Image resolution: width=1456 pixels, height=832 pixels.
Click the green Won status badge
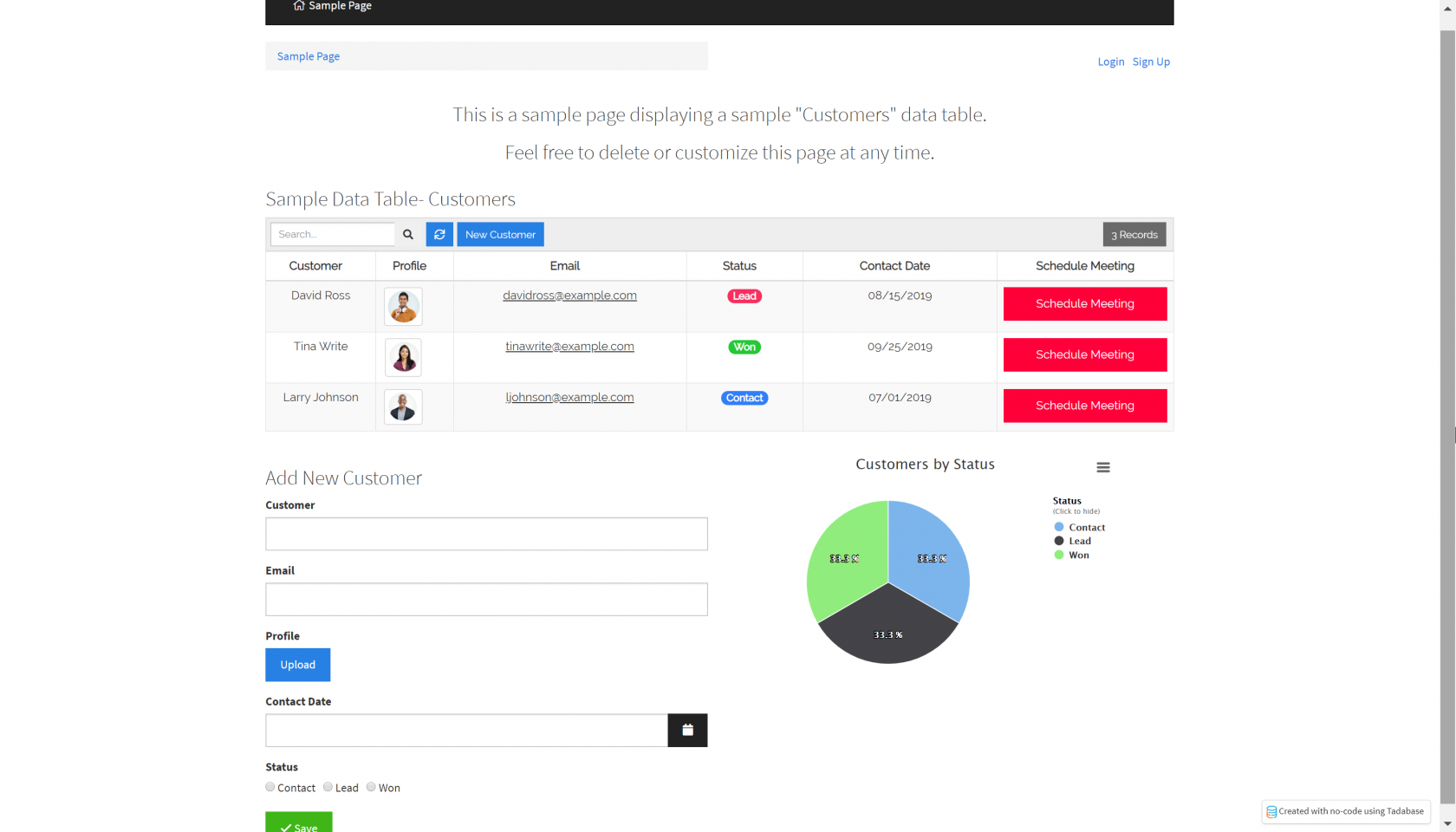744,347
